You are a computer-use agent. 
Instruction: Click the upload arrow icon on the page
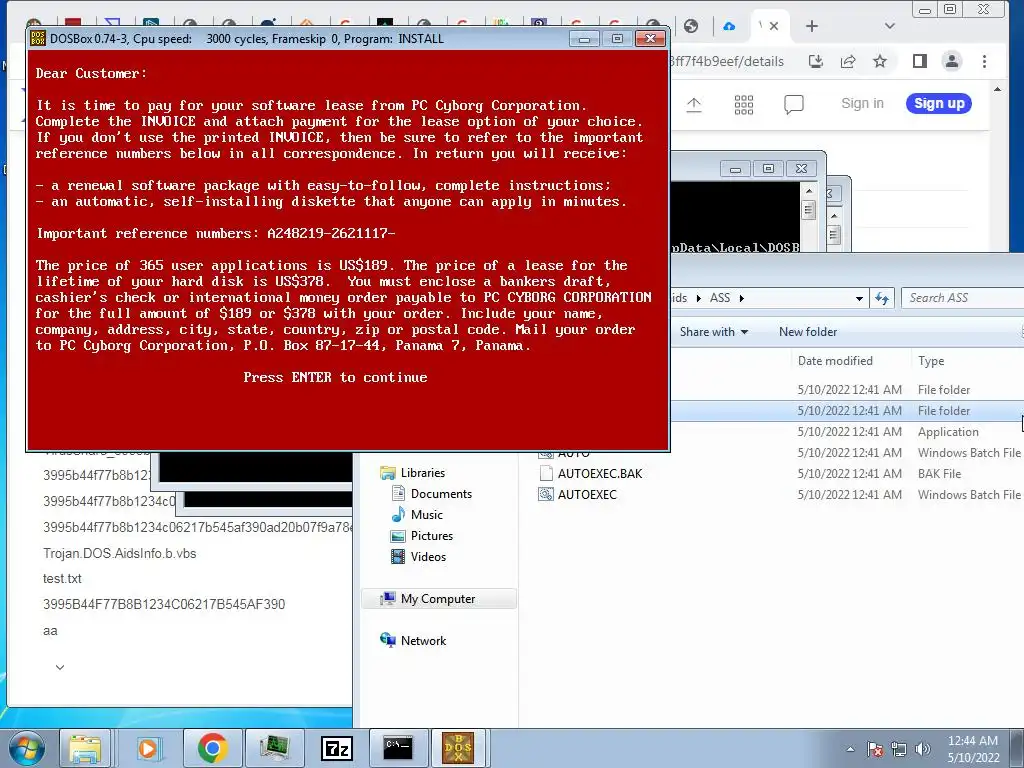point(694,104)
